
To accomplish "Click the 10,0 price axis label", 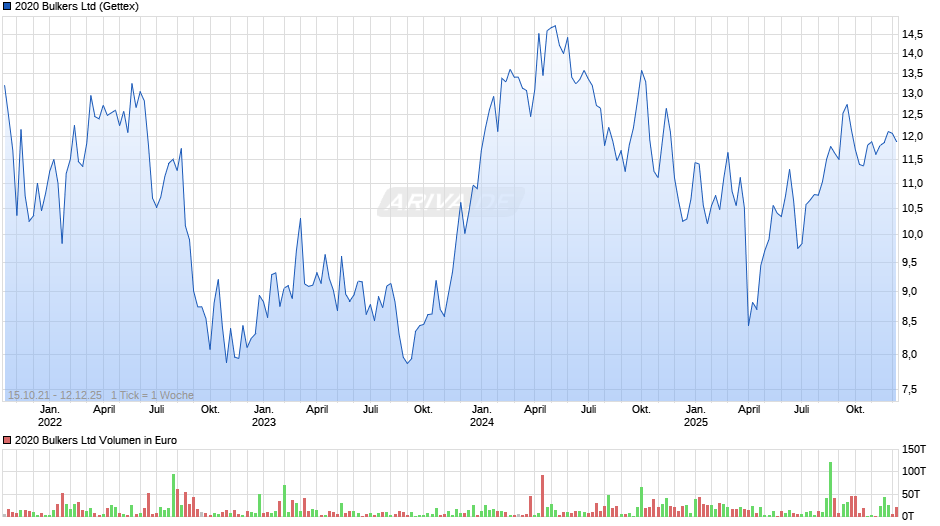I will tap(912, 235).
